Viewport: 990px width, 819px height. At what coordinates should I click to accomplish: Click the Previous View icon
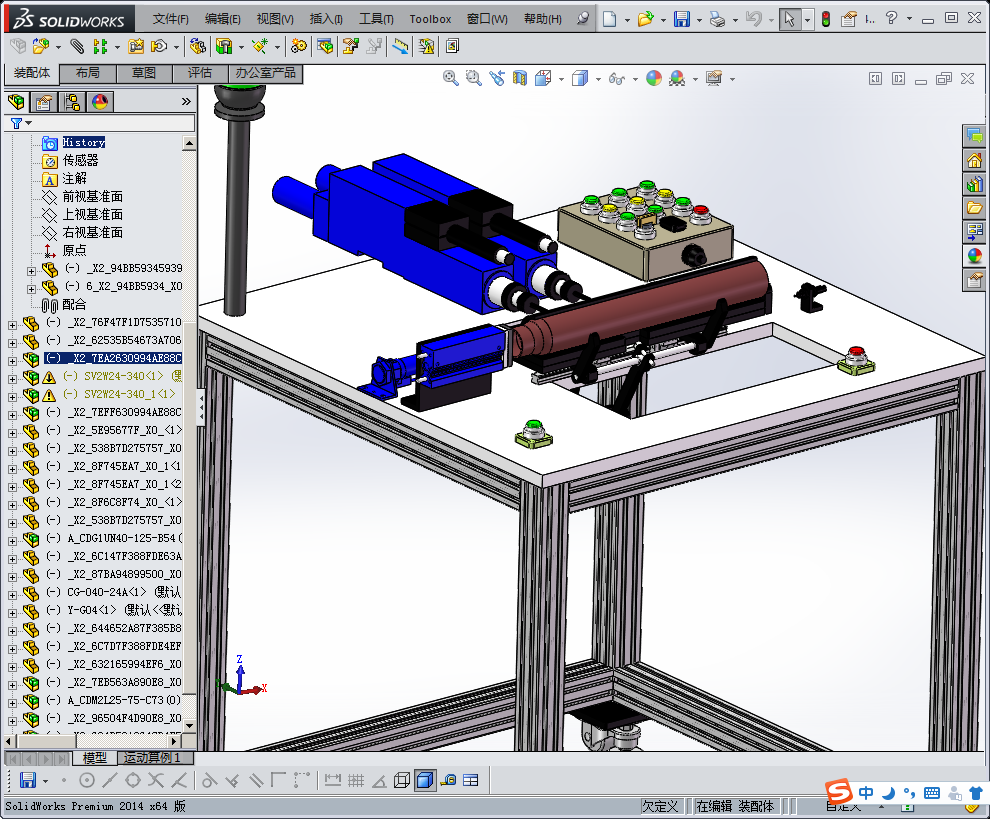[x=497, y=78]
